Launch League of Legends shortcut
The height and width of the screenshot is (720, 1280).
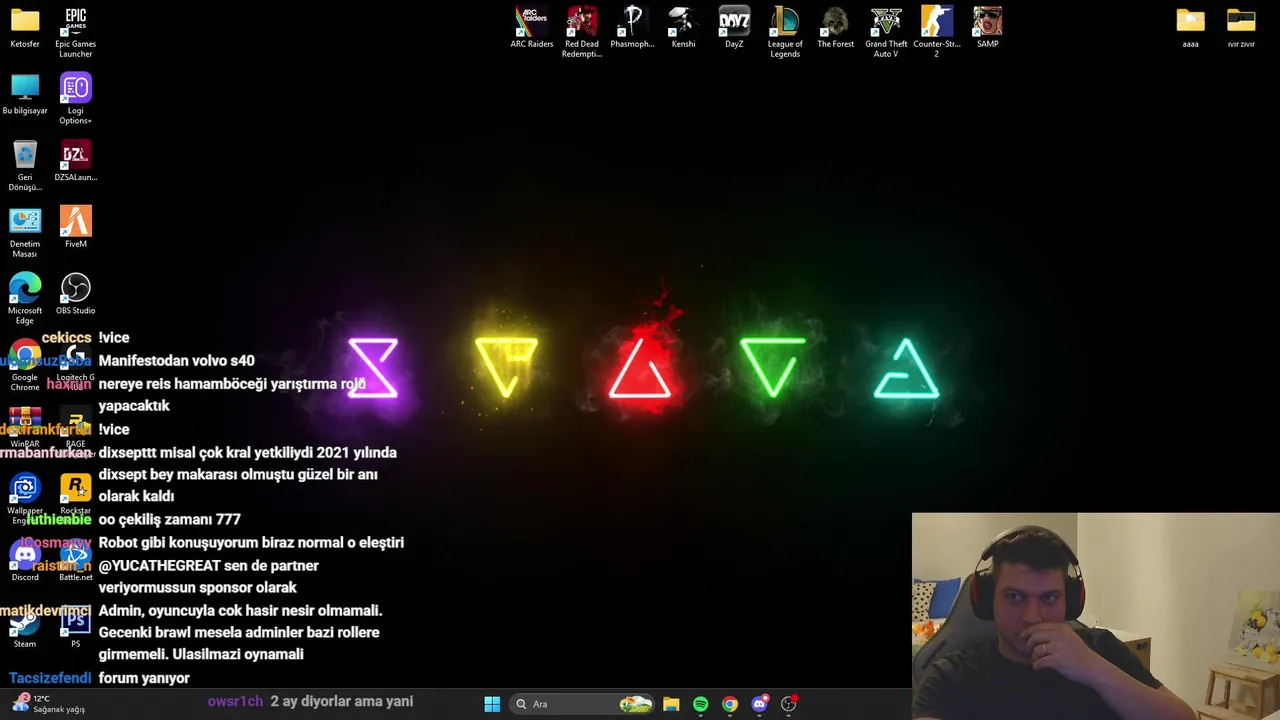785,32
